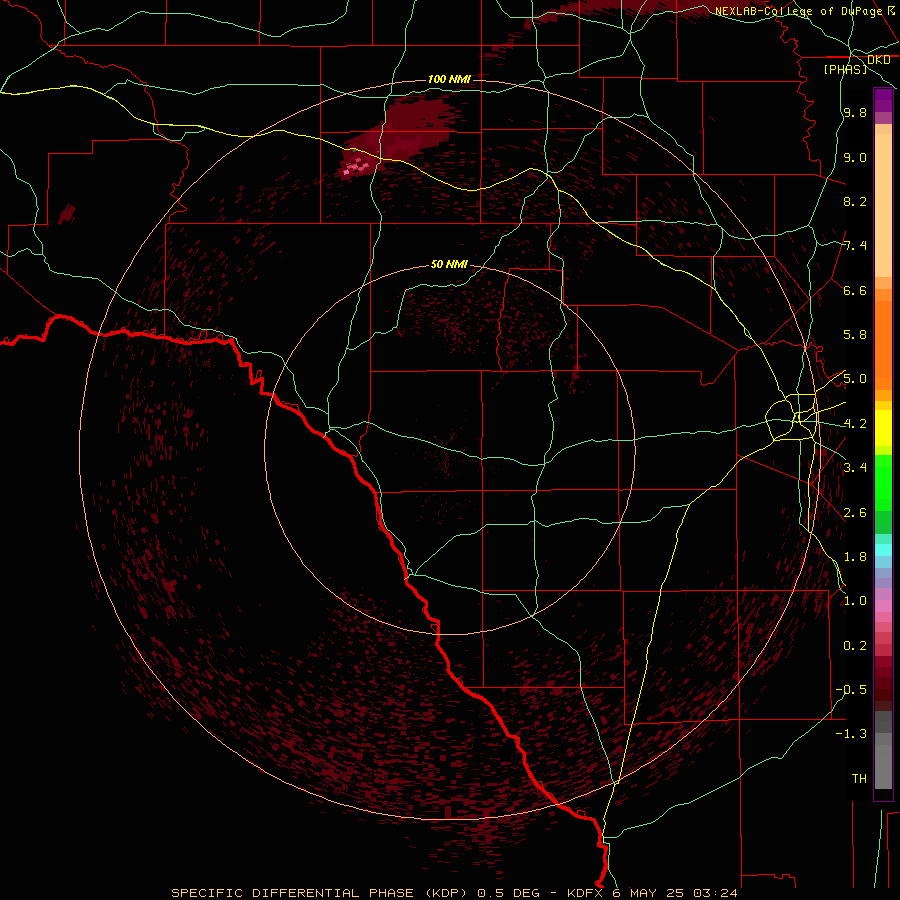Pick the orange band of the color bar
The height and width of the screenshot is (900, 900).
point(883,346)
